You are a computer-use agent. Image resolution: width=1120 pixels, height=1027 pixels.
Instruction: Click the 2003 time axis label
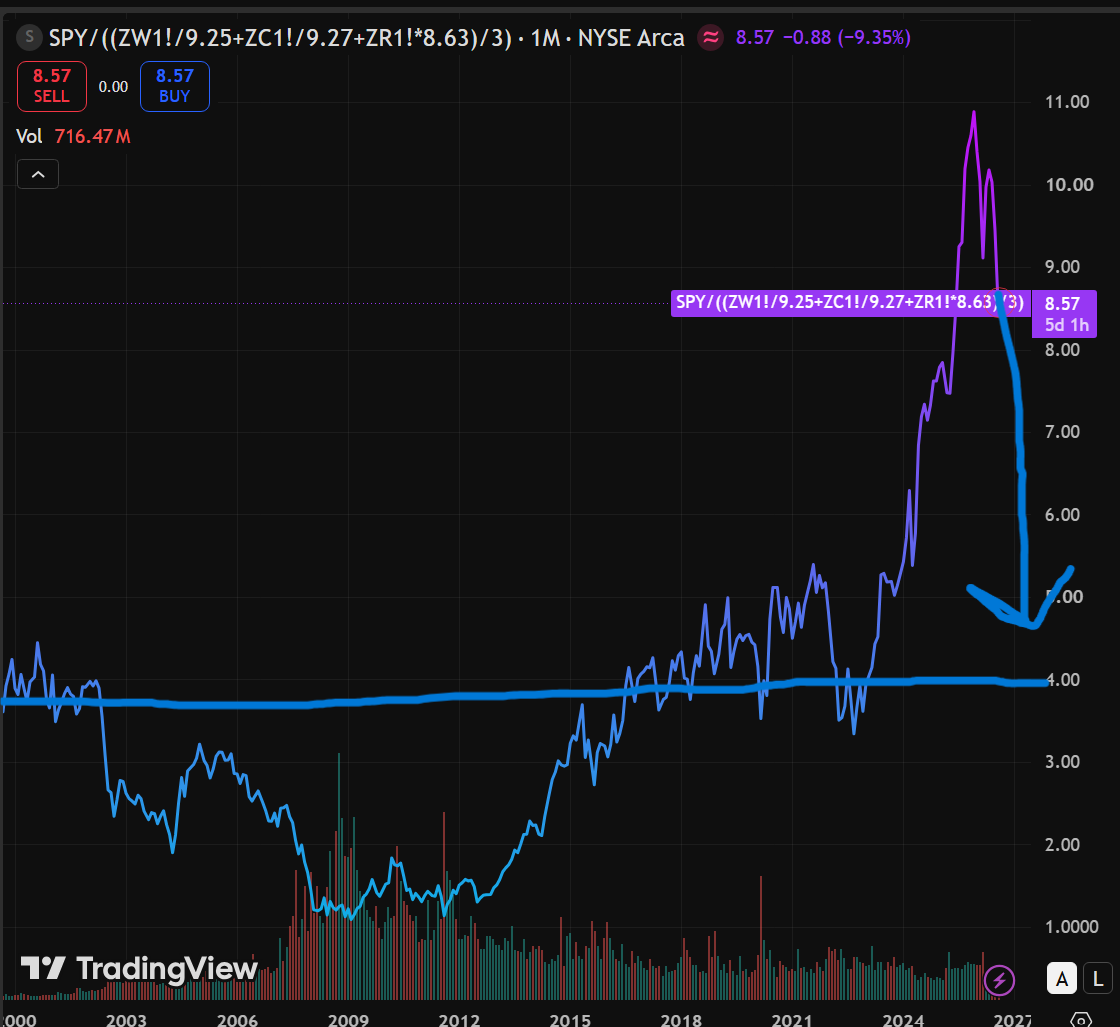[126, 1019]
